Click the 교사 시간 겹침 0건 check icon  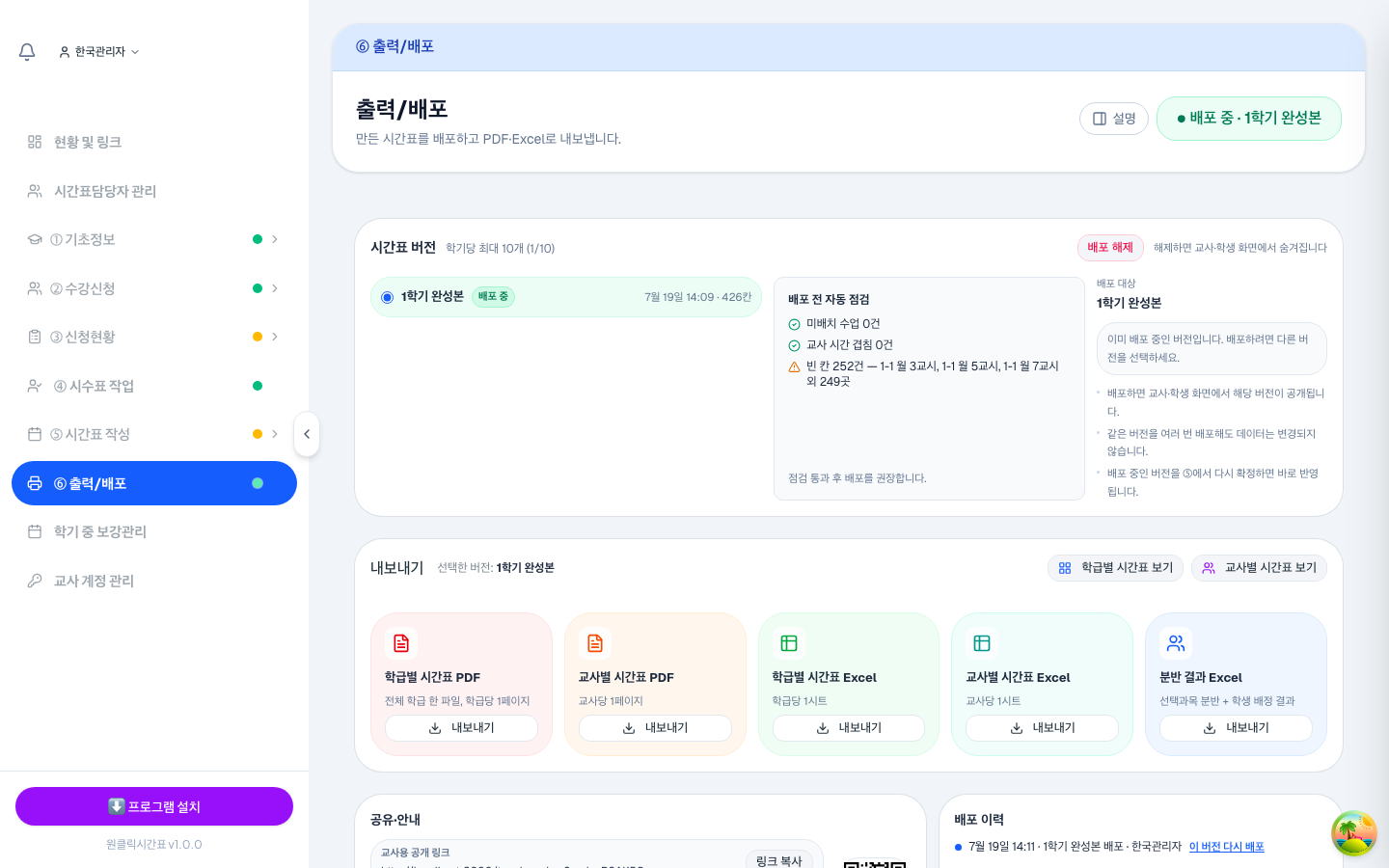795,345
